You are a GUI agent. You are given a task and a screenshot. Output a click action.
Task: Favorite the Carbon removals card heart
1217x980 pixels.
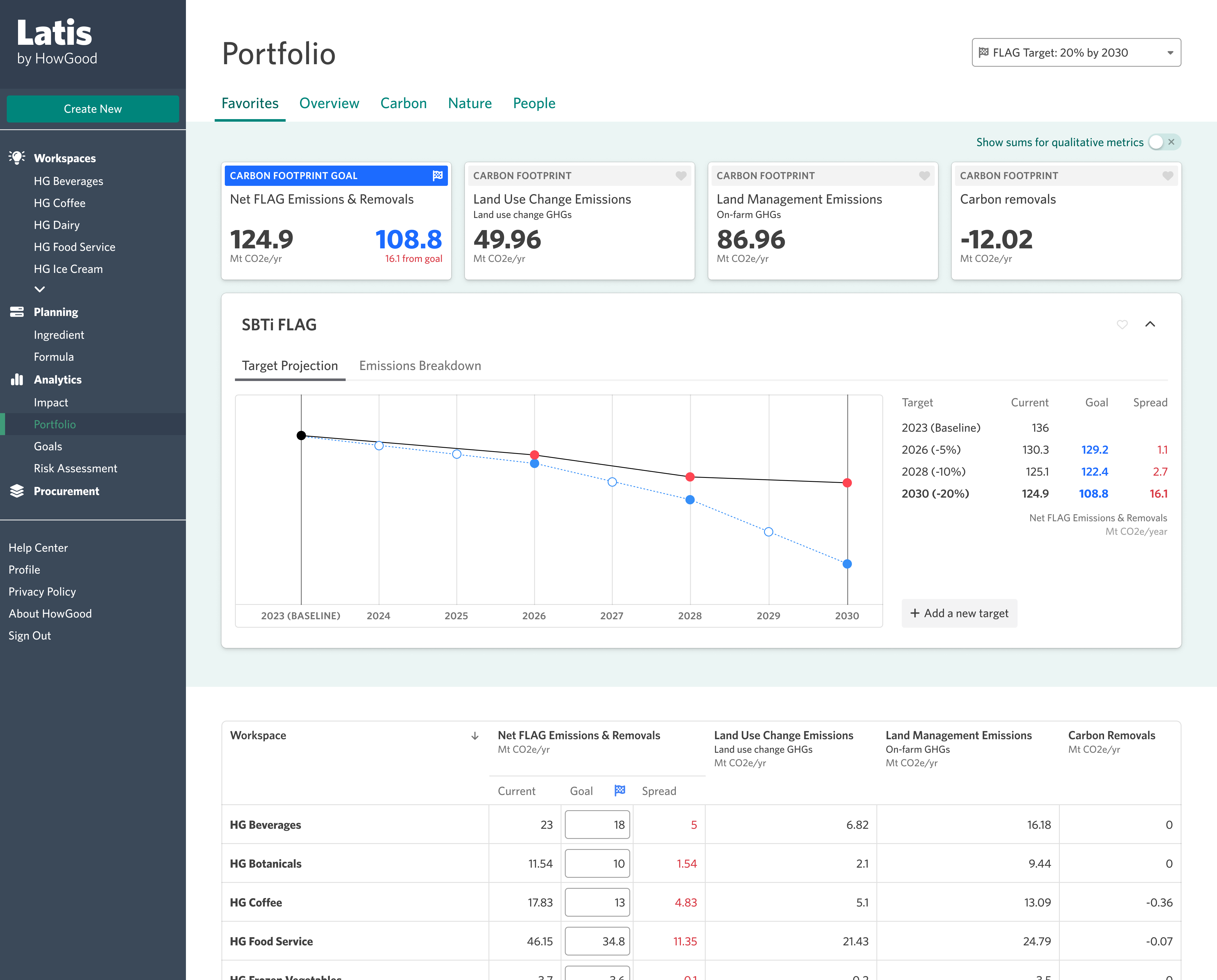[x=1168, y=175]
